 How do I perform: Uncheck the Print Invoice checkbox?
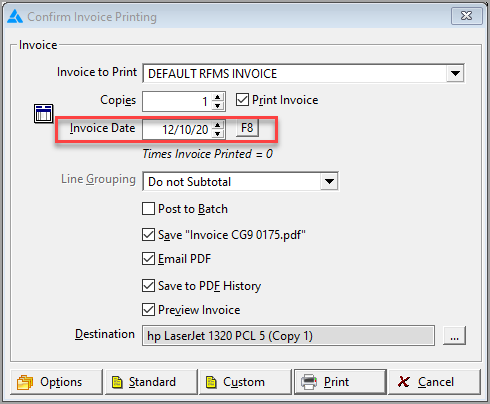[242, 100]
